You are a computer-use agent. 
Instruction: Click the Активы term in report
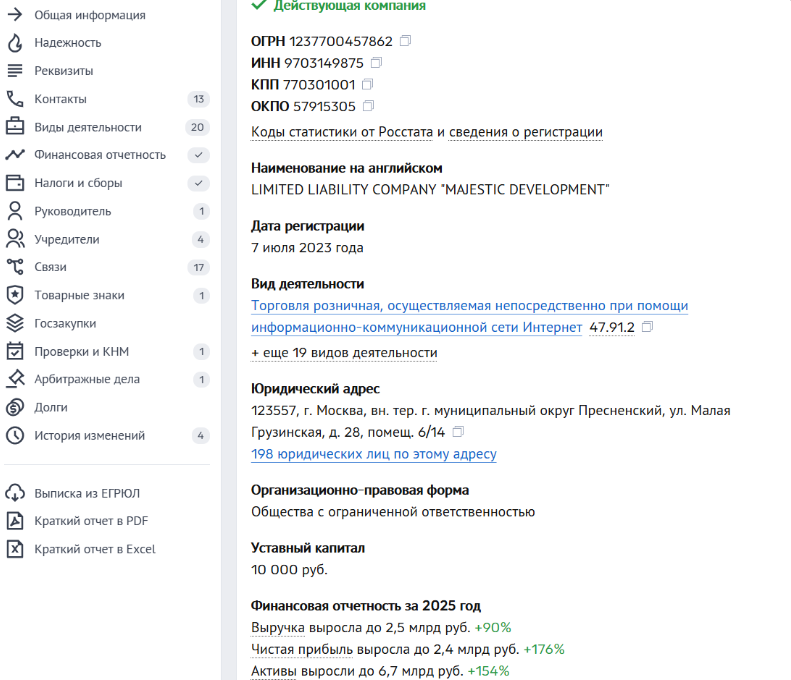[x=274, y=671]
